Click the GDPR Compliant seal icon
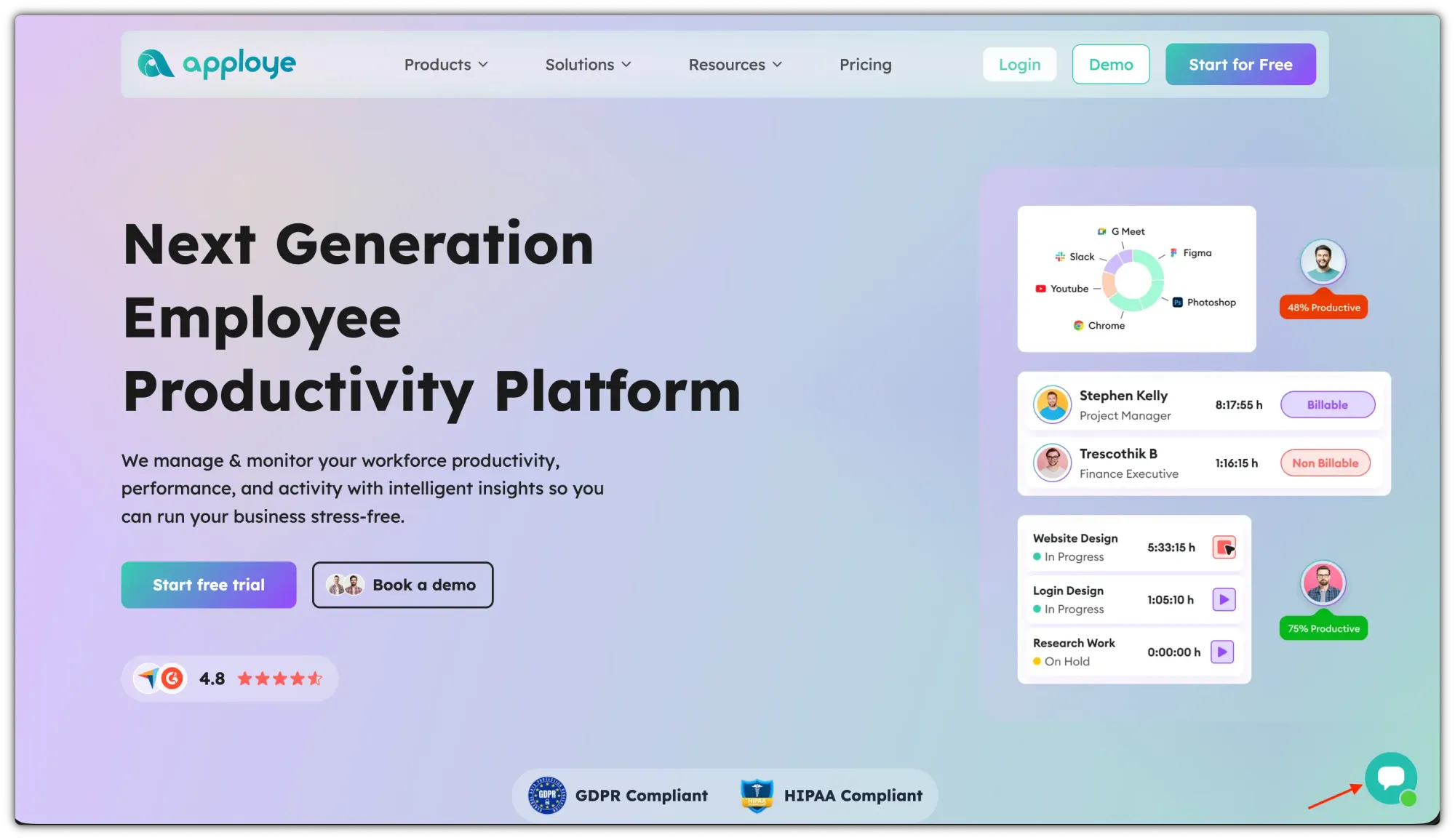The image size is (1455, 840). point(547,795)
